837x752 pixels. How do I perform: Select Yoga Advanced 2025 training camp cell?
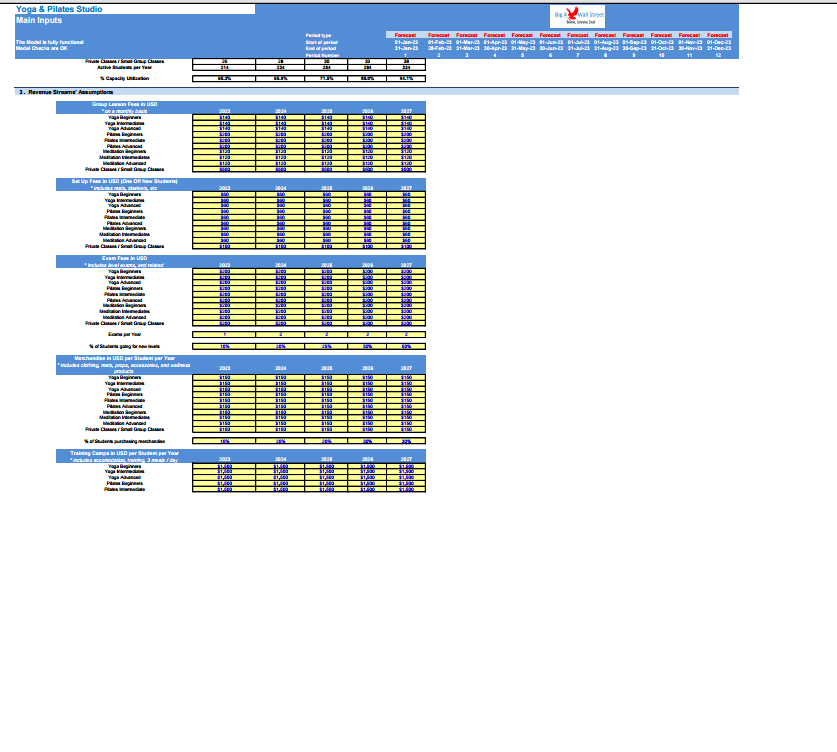pos(326,478)
